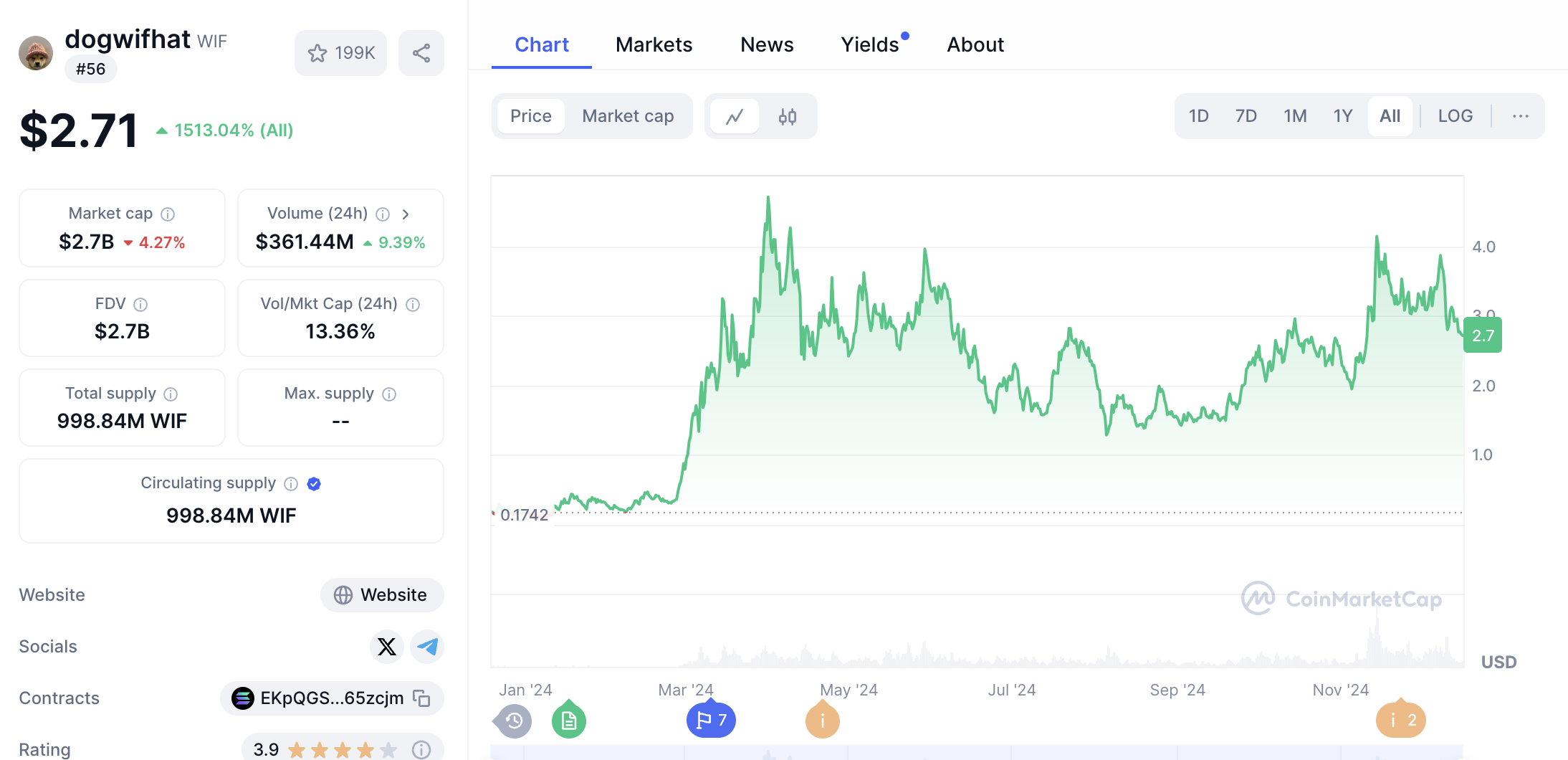Set chart range to 1D
This screenshot has height=760, width=1568.
tap(1198, 116)
